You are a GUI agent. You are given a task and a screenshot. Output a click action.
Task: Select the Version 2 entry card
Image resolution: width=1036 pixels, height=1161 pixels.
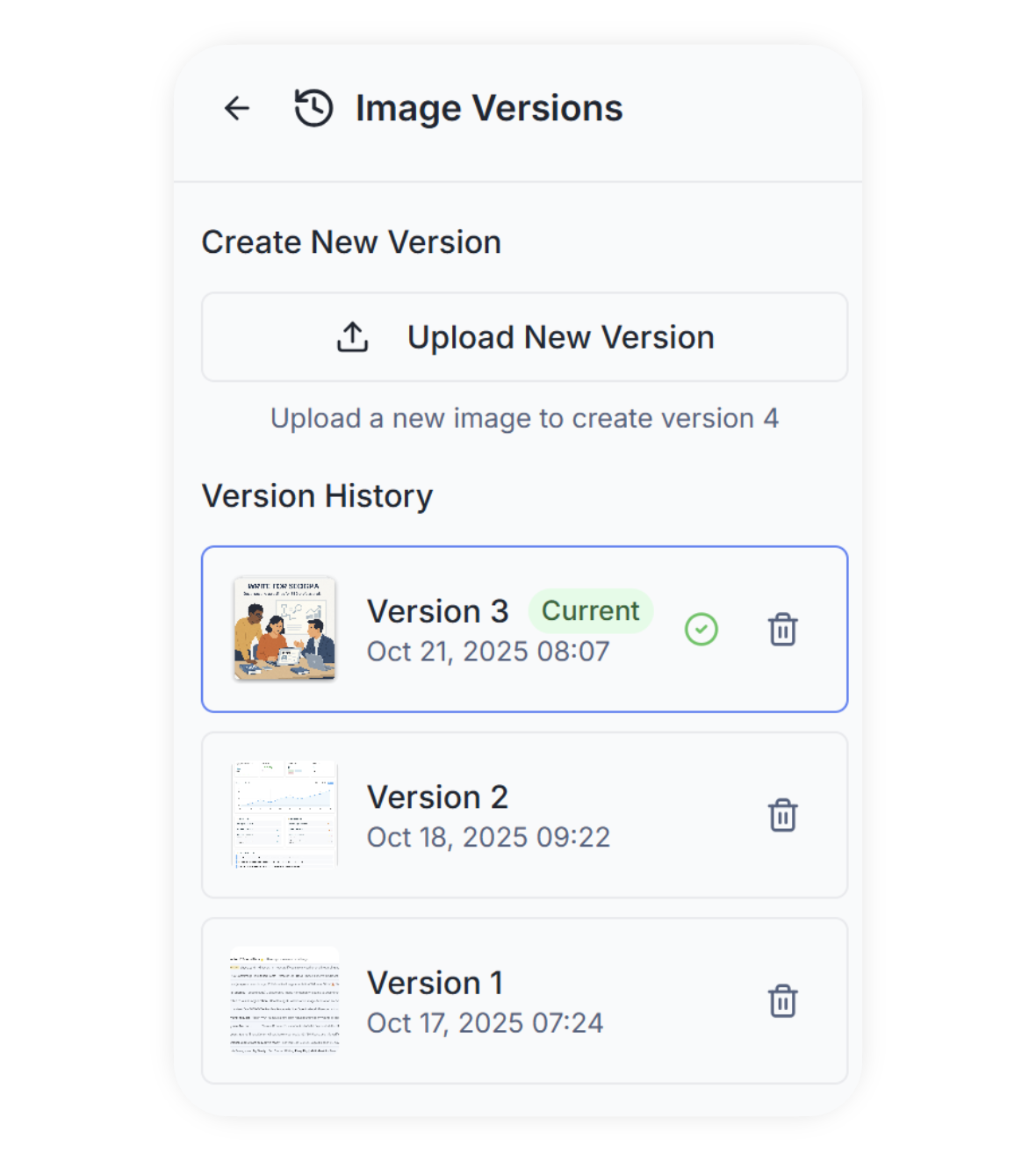click(x=523, y=814)
